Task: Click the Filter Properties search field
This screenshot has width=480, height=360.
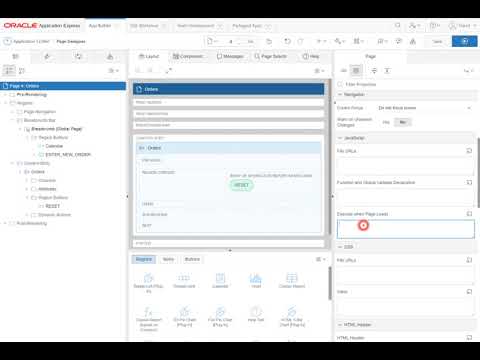Action: (408, 84)
